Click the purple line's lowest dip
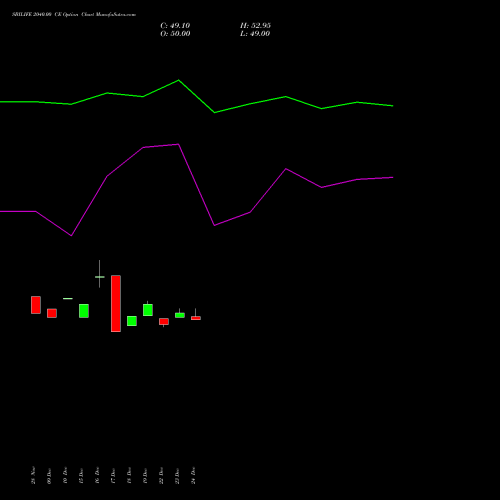 pyautogui.click(x=71, y=236)
